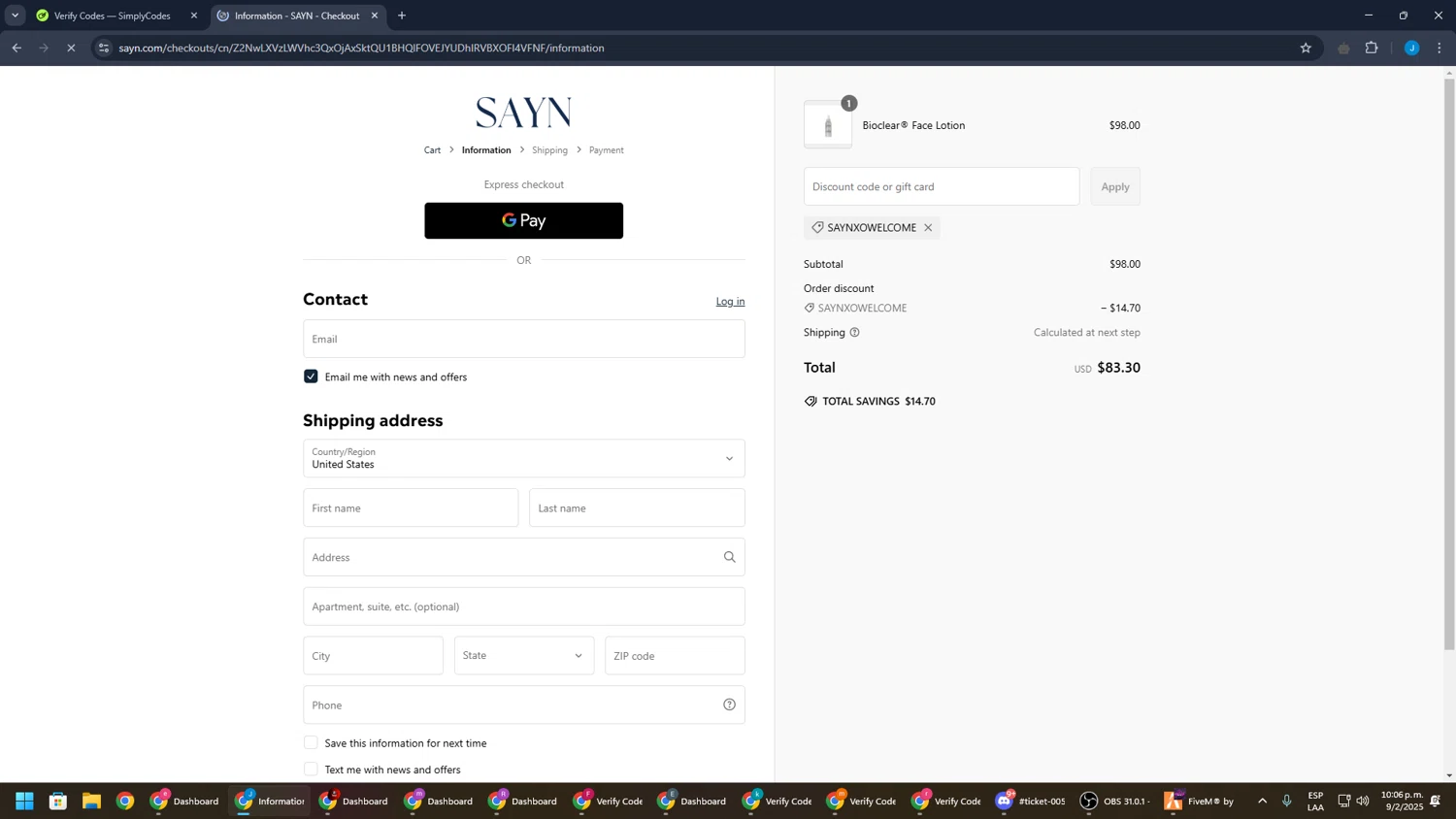Click the Last name field
Image resolution: width=1456 pixels, height=819 pixels.
[x=637, y=508]
